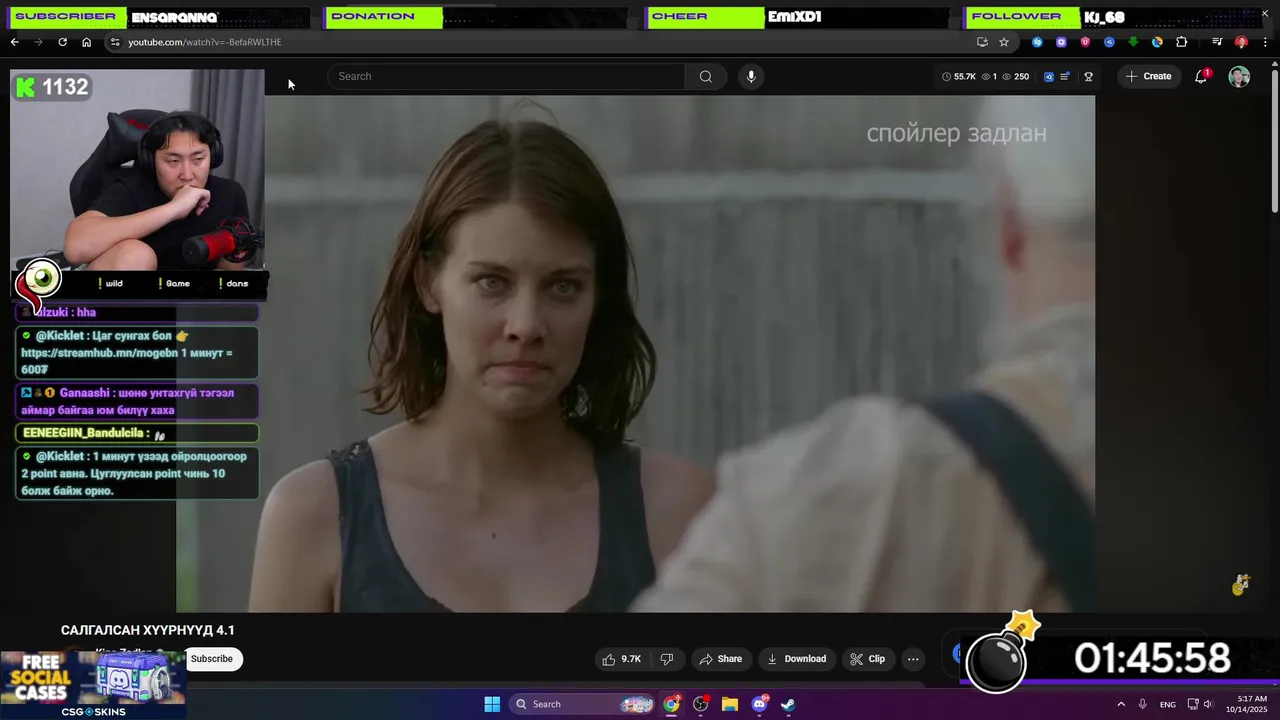The image size is (1280, 720).
Task: Switch the ENG input language
Action: (x=1167, y=704)
